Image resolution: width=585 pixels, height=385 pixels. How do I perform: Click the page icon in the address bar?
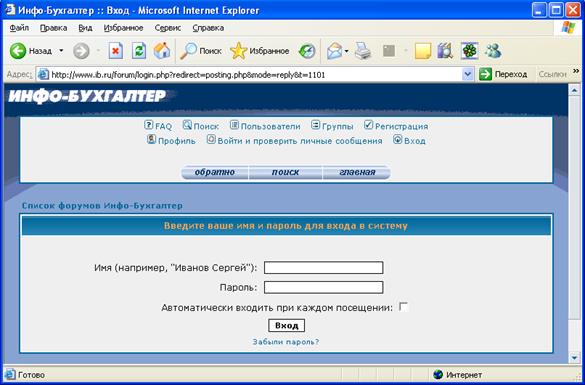44,75
